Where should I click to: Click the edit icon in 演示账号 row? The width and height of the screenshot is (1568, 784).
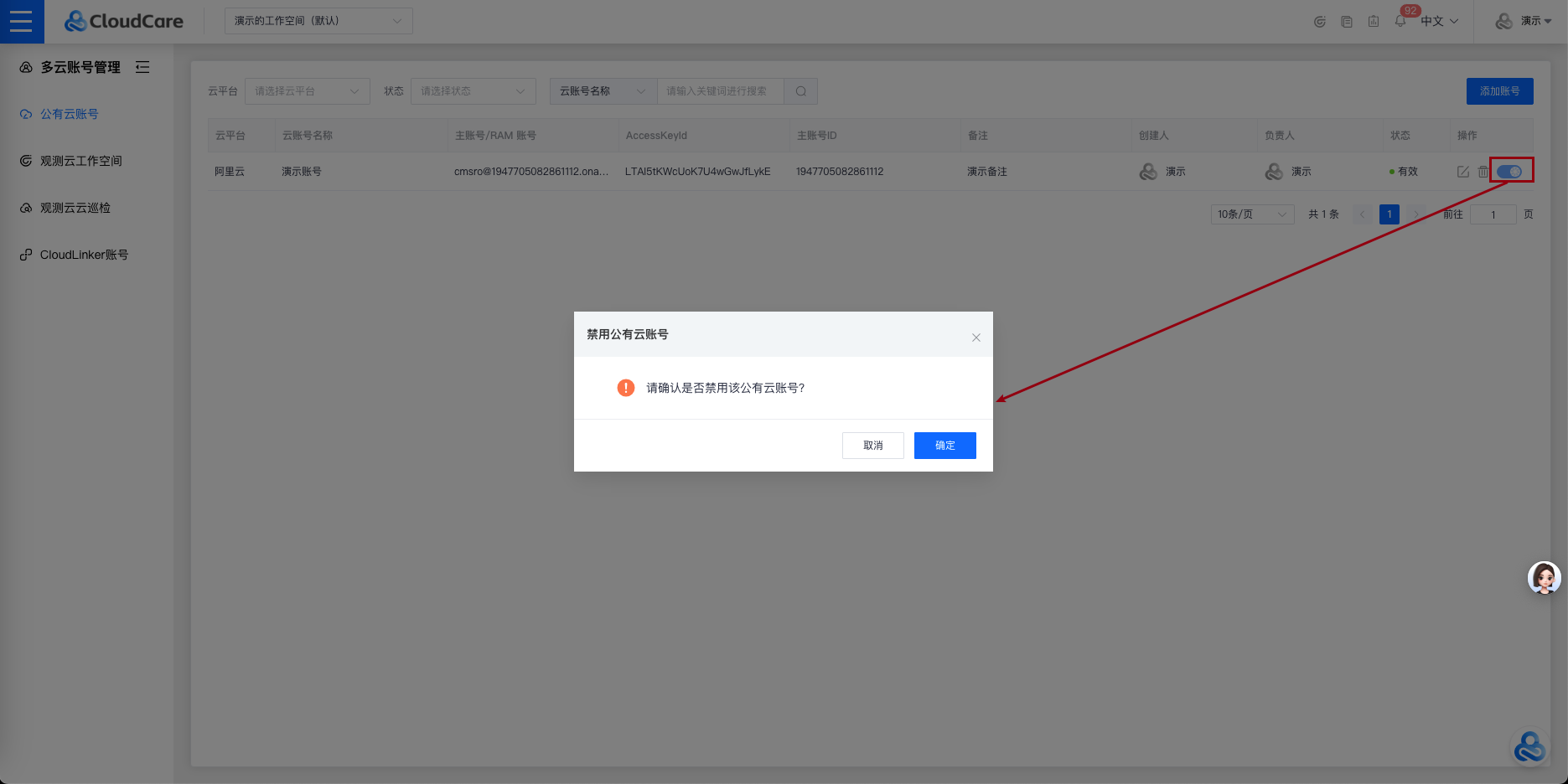(1462, 172)
